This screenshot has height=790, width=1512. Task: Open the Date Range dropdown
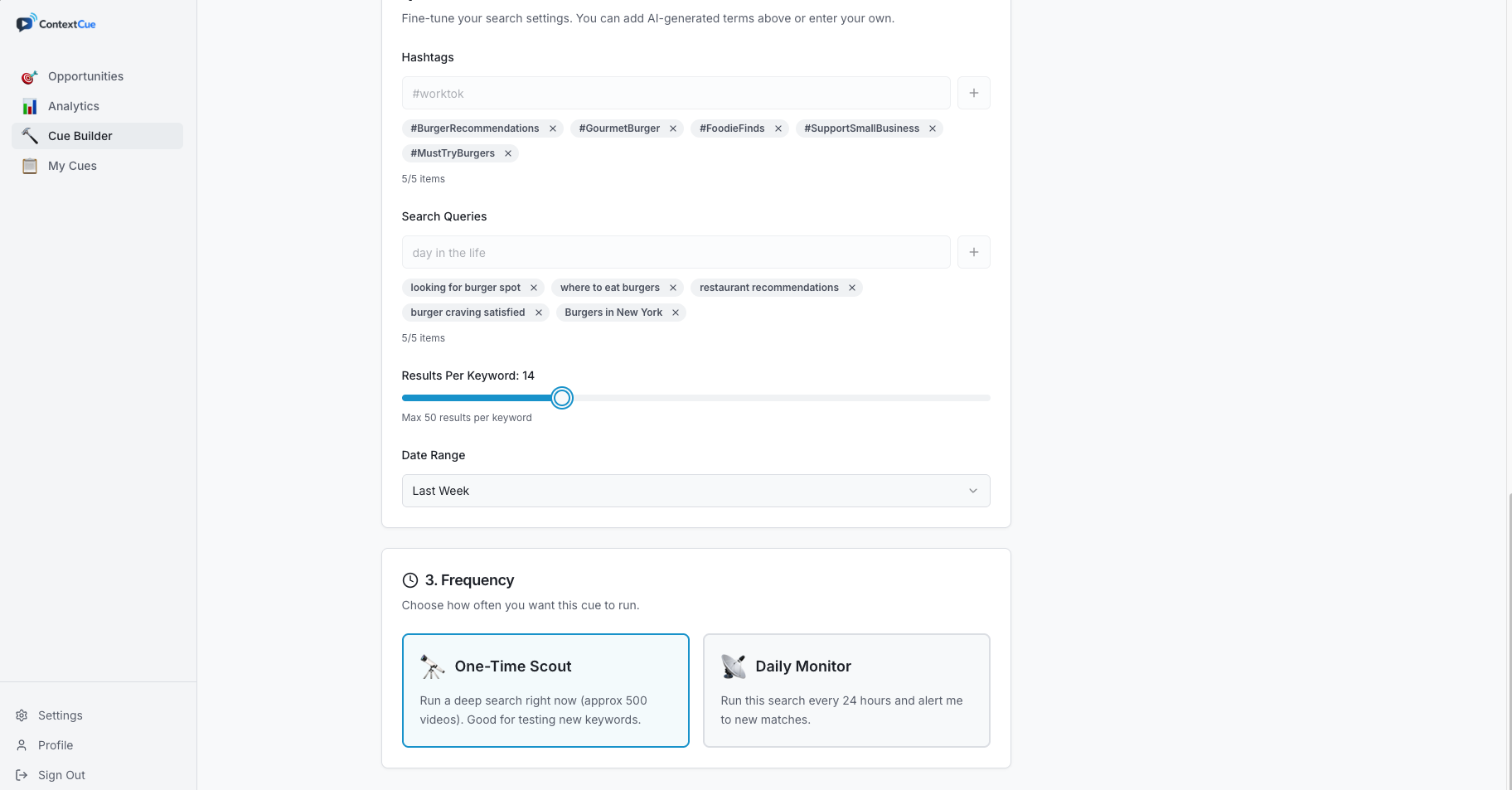695,491
